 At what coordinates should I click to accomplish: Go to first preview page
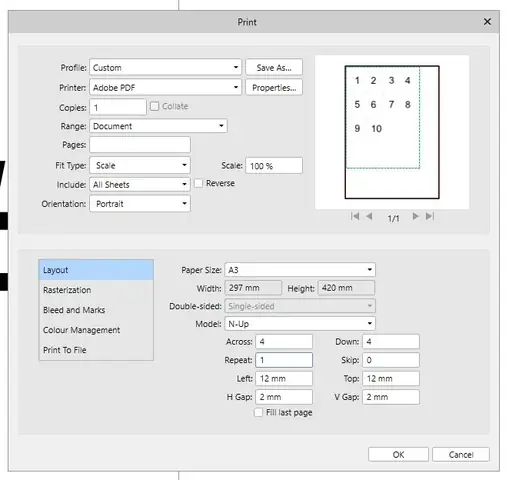tap(355, 217)
